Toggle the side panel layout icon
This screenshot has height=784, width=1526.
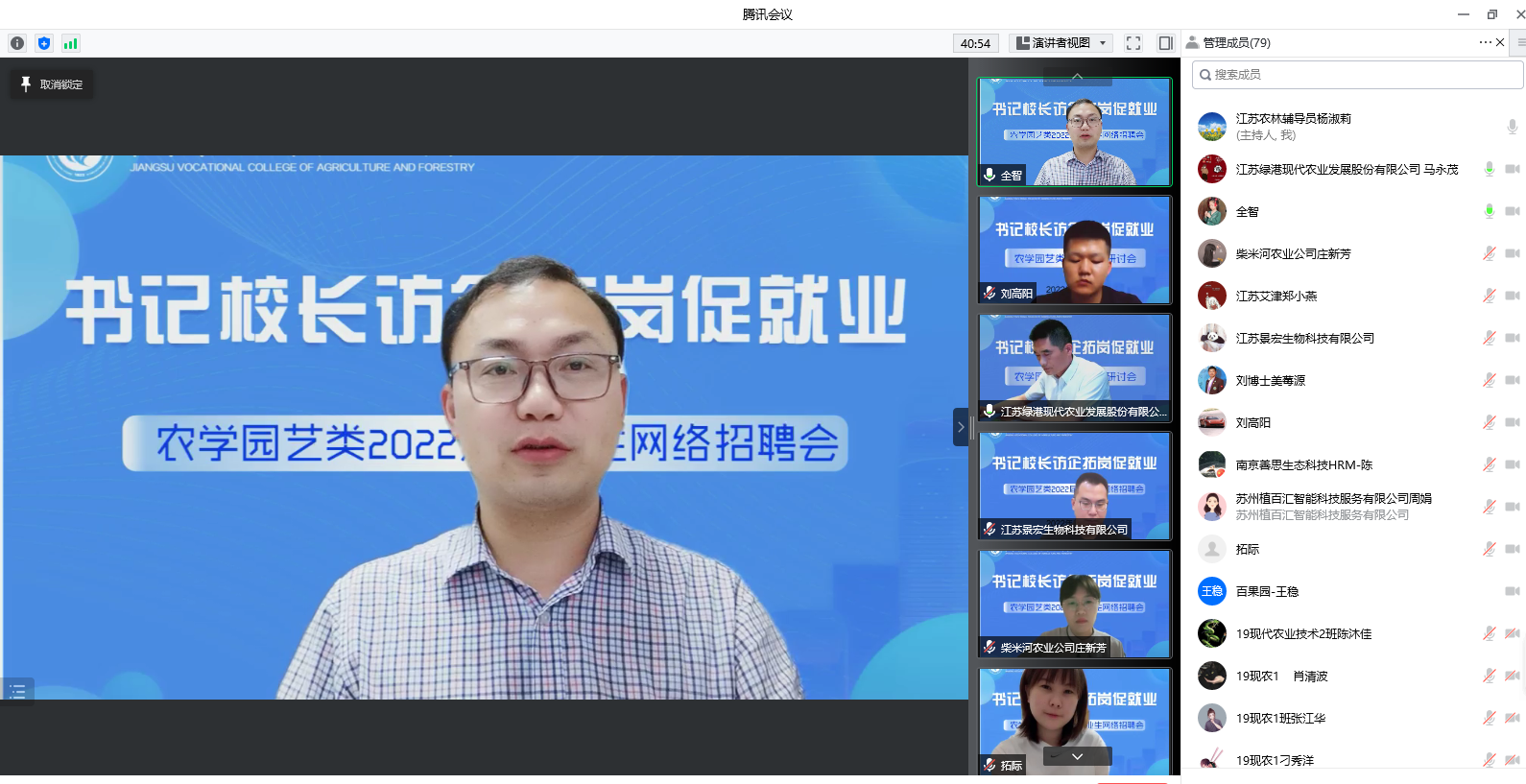[1165, 43]
